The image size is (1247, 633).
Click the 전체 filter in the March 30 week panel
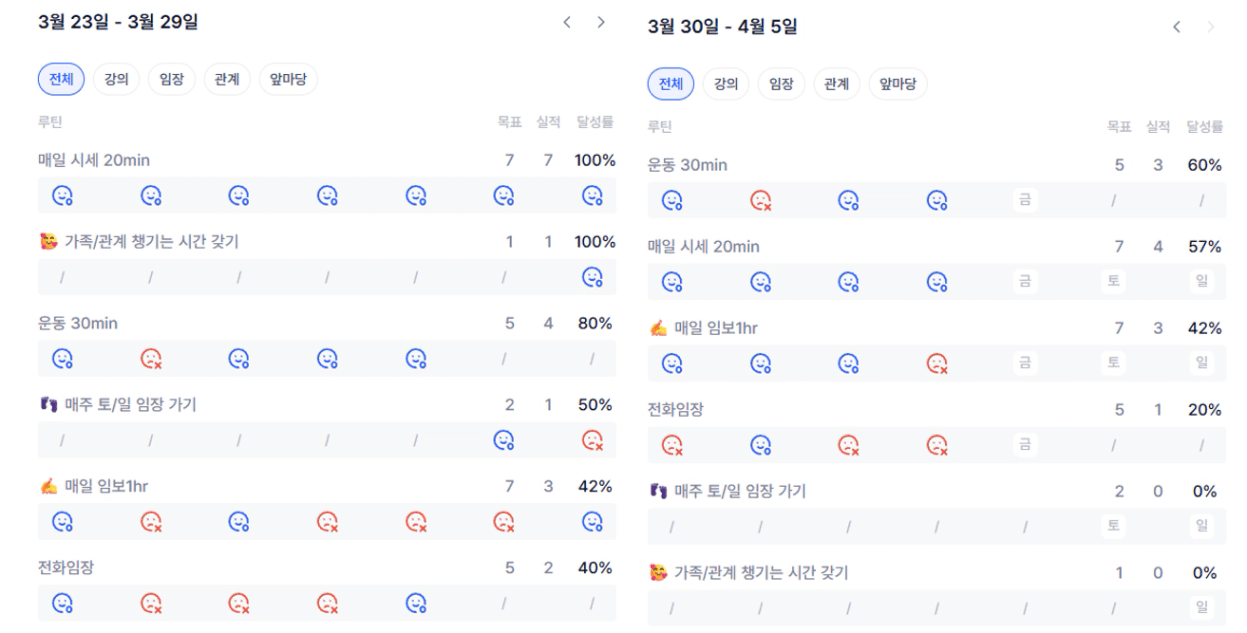[671, 84]
